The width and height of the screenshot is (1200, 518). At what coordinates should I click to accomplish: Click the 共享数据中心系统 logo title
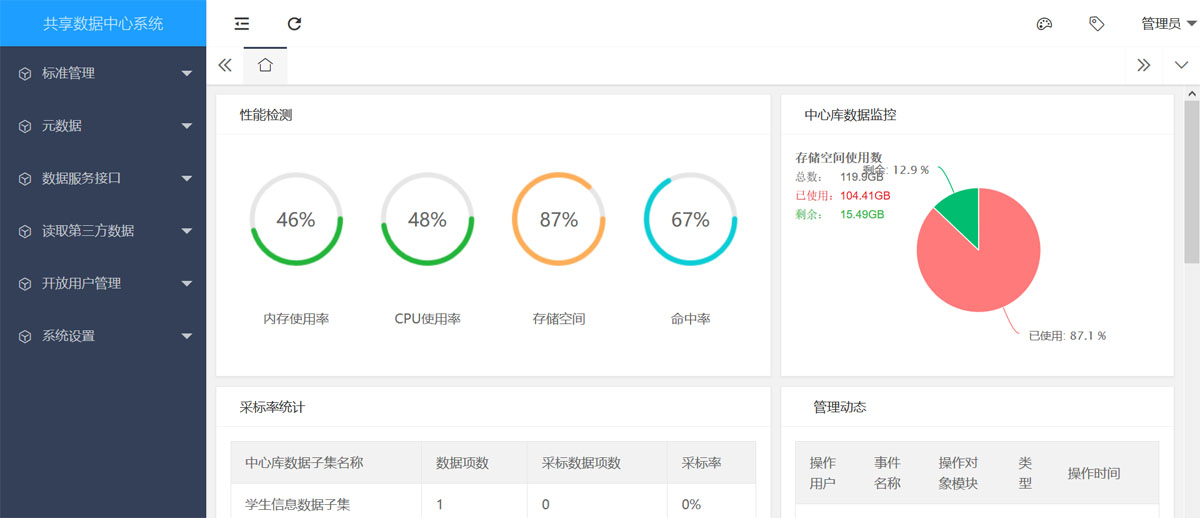coord(103,23)
